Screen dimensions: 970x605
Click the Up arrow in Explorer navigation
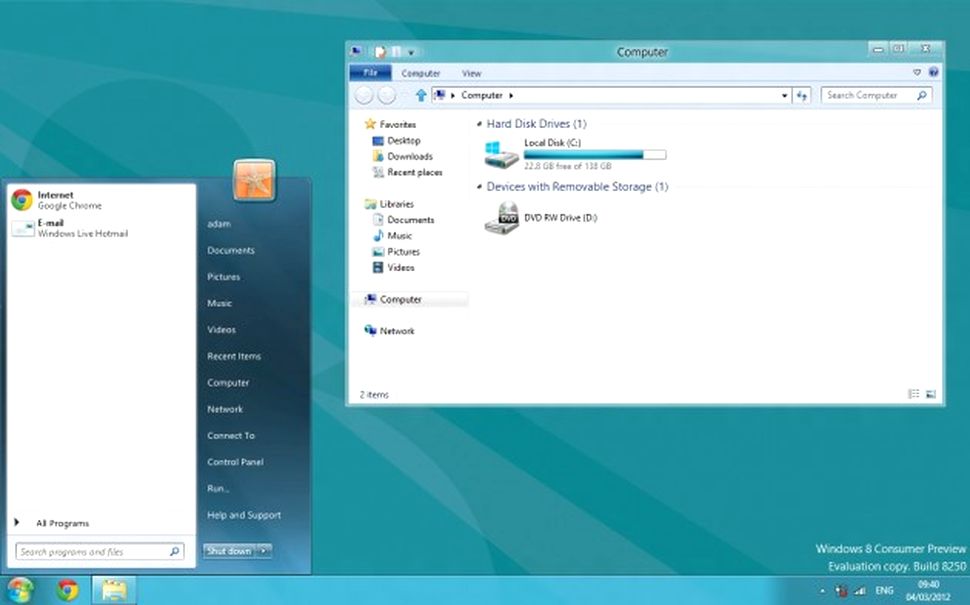pyautogui.click(x=421, y=95)
